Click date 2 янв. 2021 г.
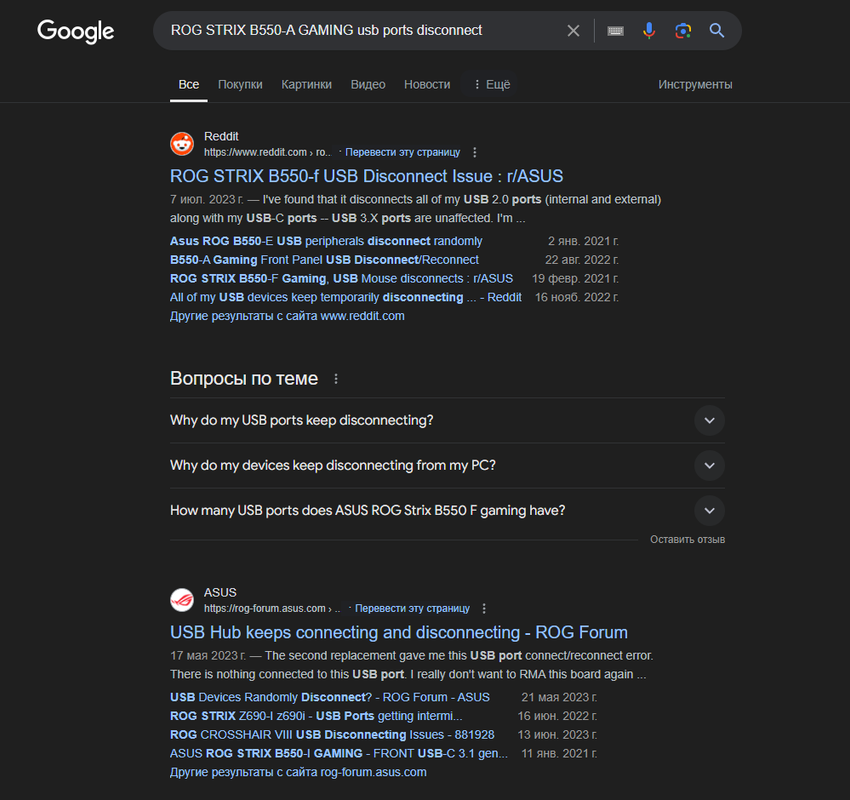 [x=583, y=241]
